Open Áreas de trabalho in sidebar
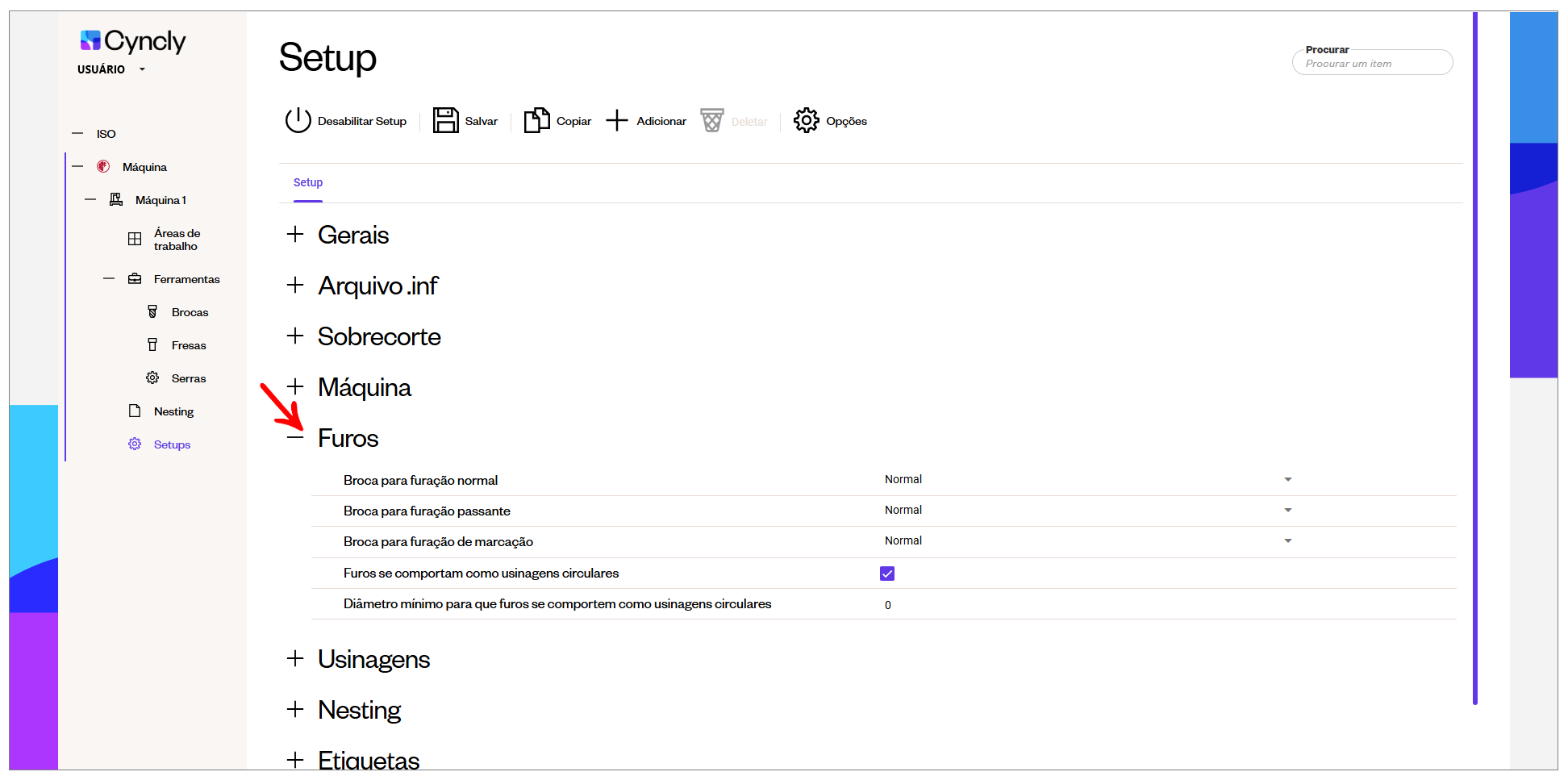 tap(177, 240)
